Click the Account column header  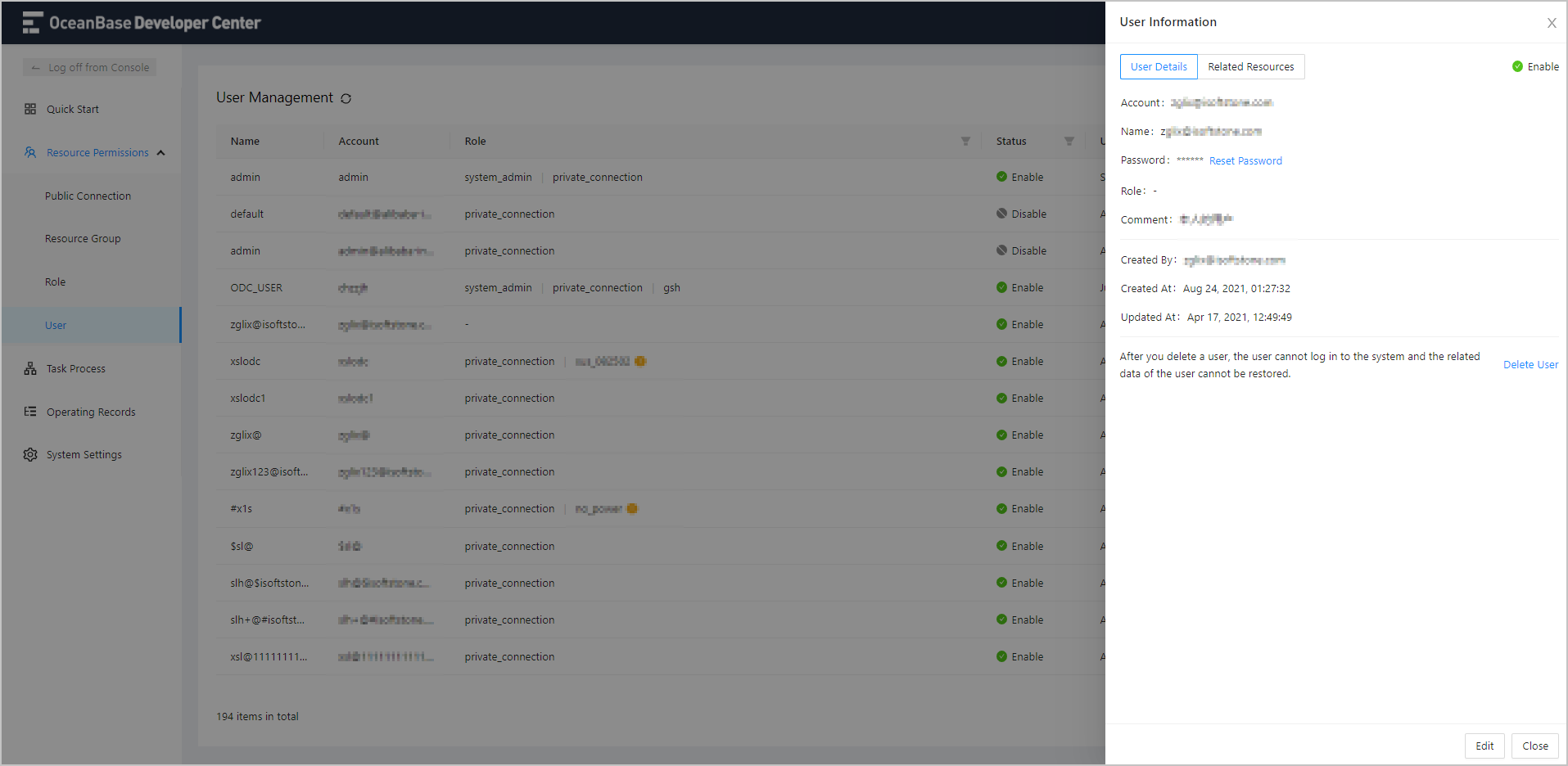pos(359,141)
